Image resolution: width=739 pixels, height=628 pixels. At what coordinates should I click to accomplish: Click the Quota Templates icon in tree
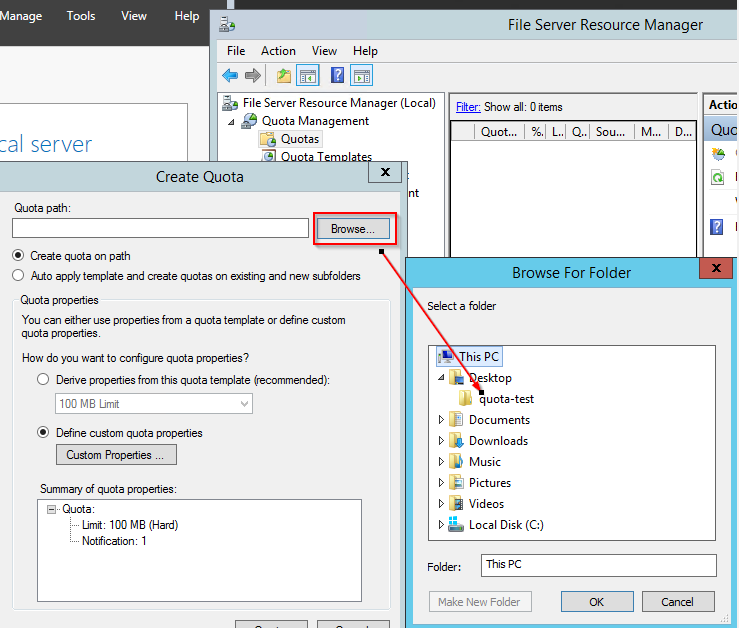pos(269,157)
